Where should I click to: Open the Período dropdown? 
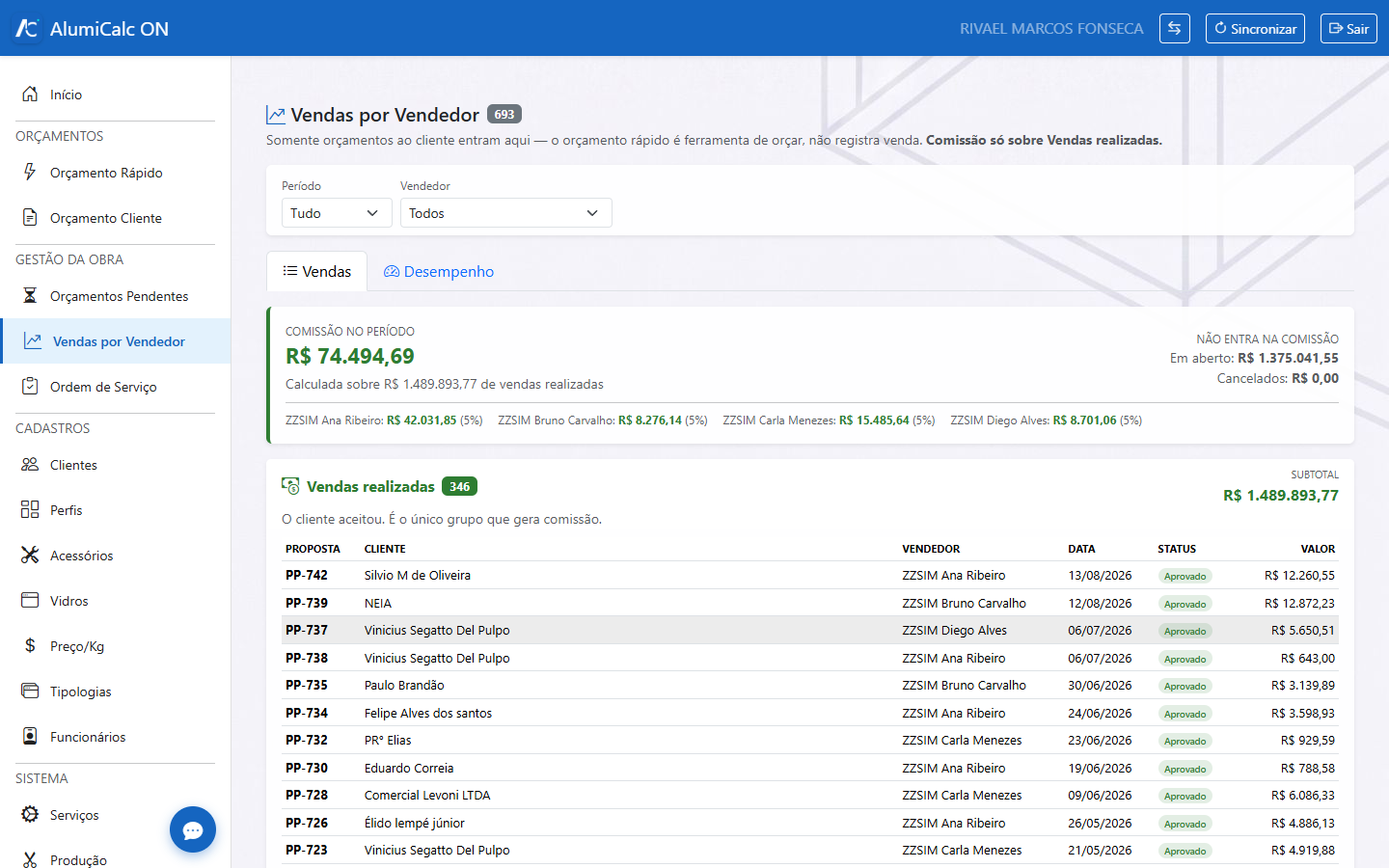click(337, 213)
